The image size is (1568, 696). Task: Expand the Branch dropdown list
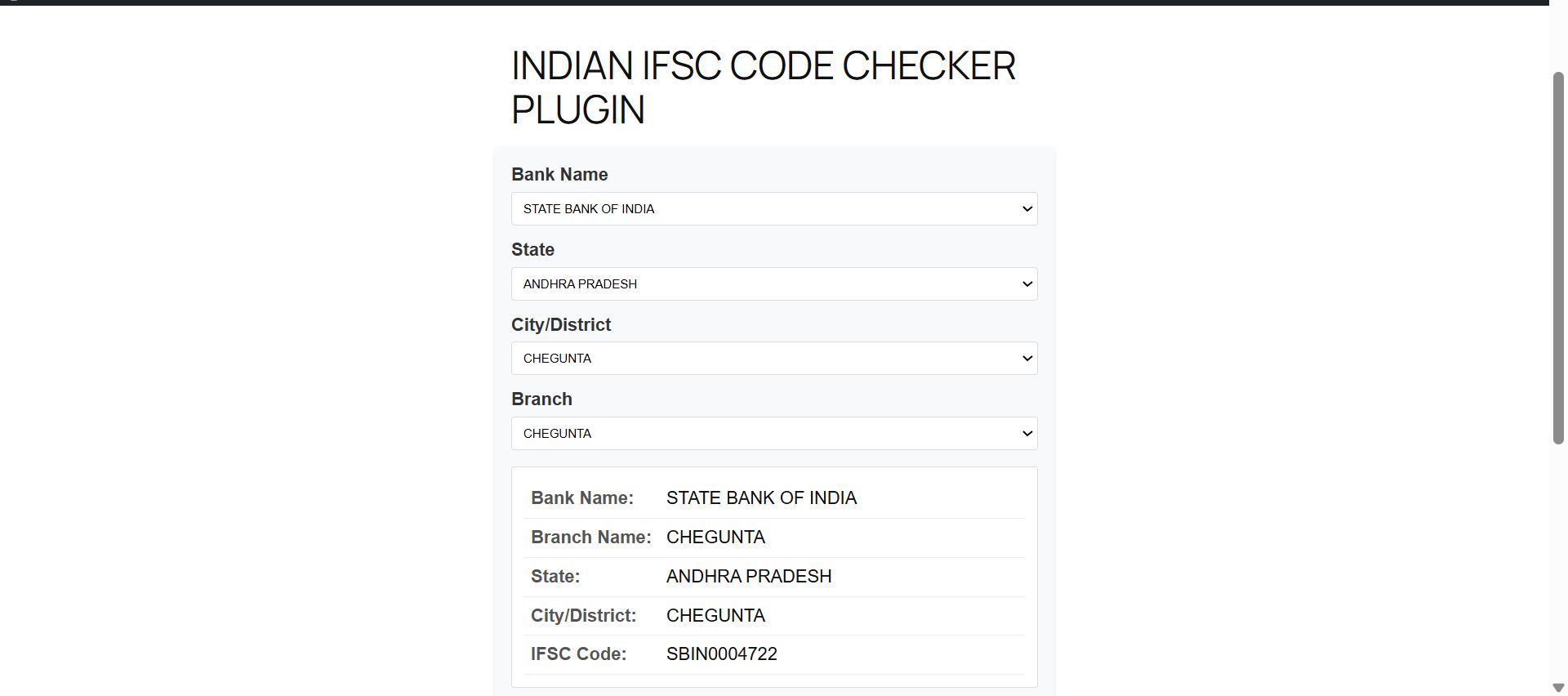(x=773, y=434)
